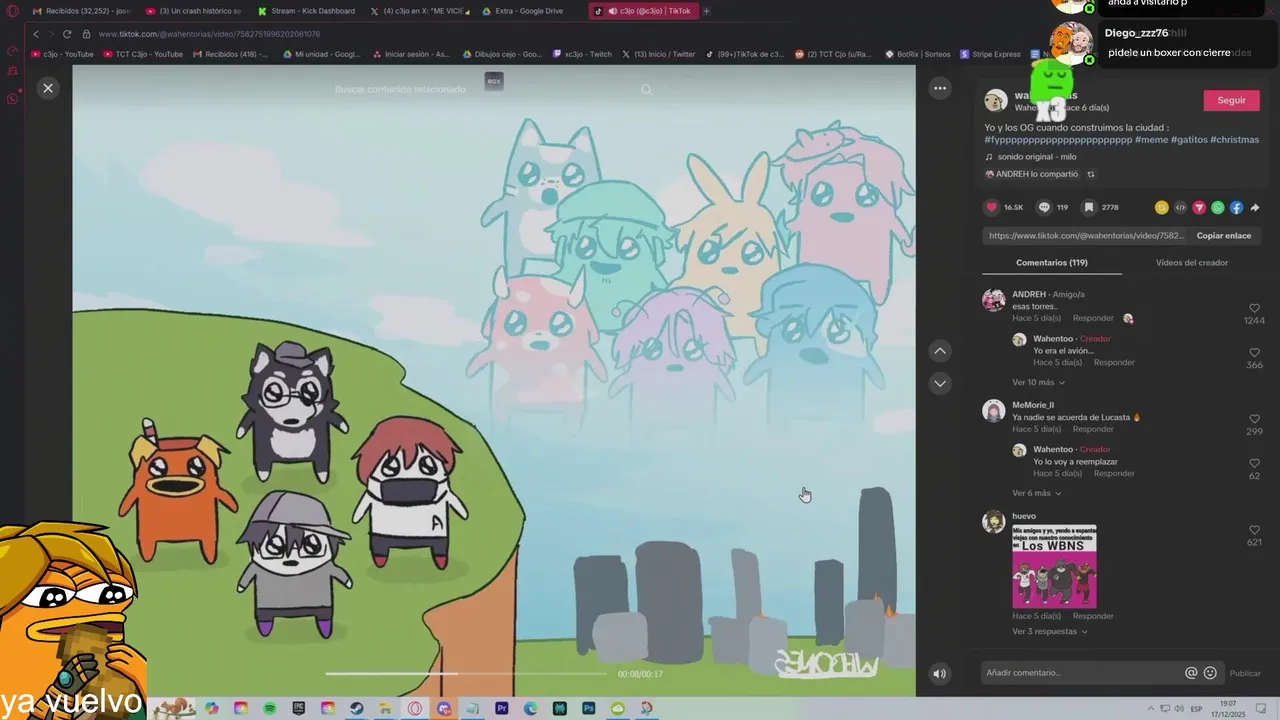Click the Publicar button
1280x720 pixels.
pyautogui.click(x=1245, y=674)
